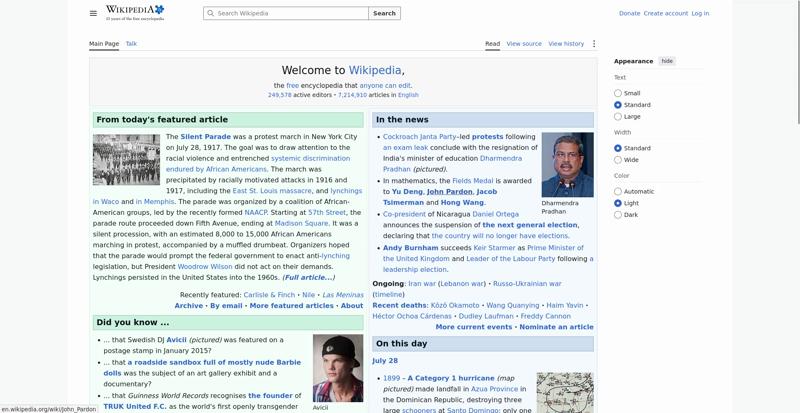Click Create account link
The width and height of the screenshot is (800, 413).
tap(665, 14)
